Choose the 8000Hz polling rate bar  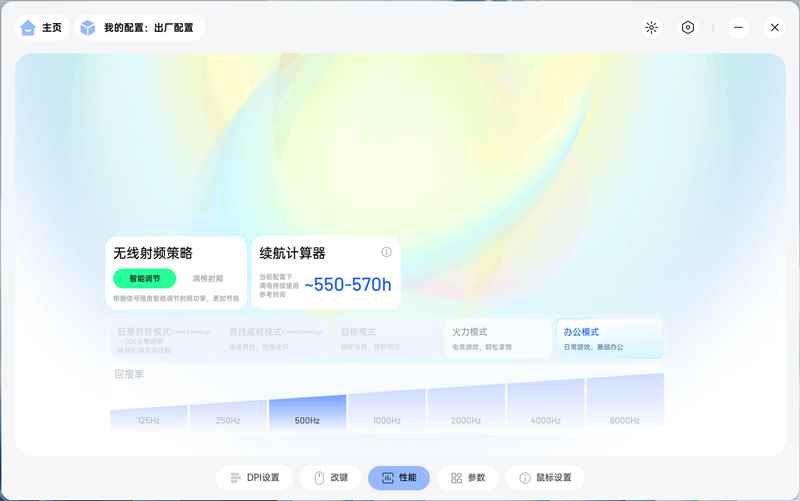(626, 402)
